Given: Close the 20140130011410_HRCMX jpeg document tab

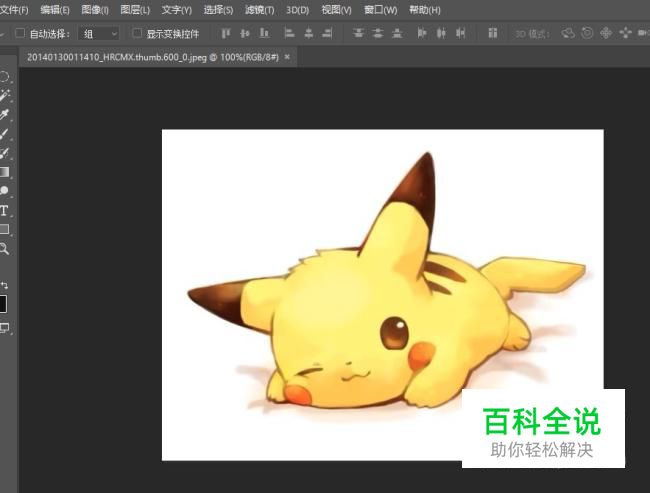Looking at the screenshot, I should click(x=287, y=57).
